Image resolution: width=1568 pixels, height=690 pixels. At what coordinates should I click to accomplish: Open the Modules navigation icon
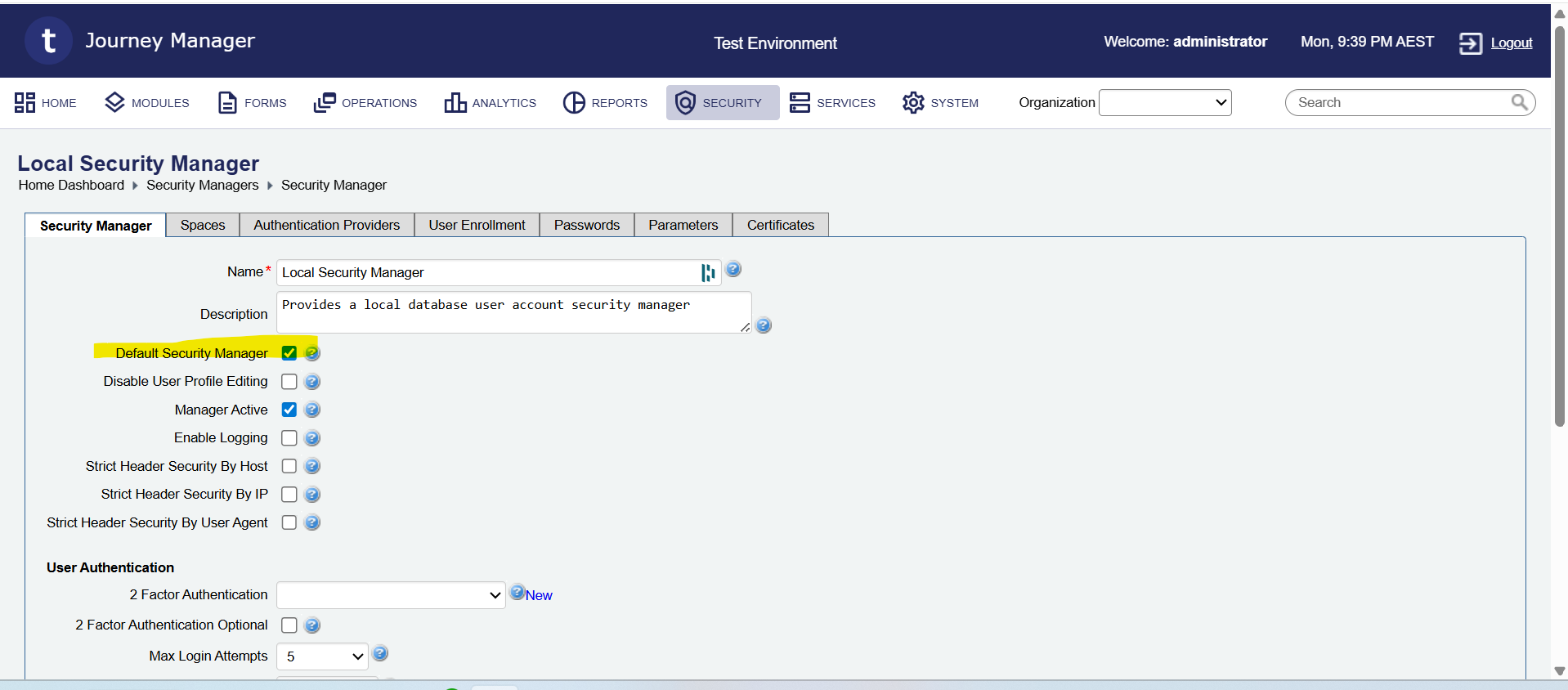point(114,102)
